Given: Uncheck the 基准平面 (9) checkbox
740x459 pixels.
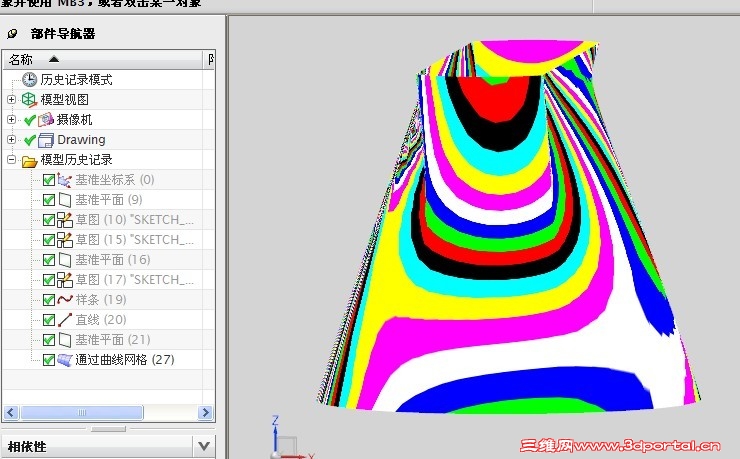Looking at the screenshot, I should [49, 200].
